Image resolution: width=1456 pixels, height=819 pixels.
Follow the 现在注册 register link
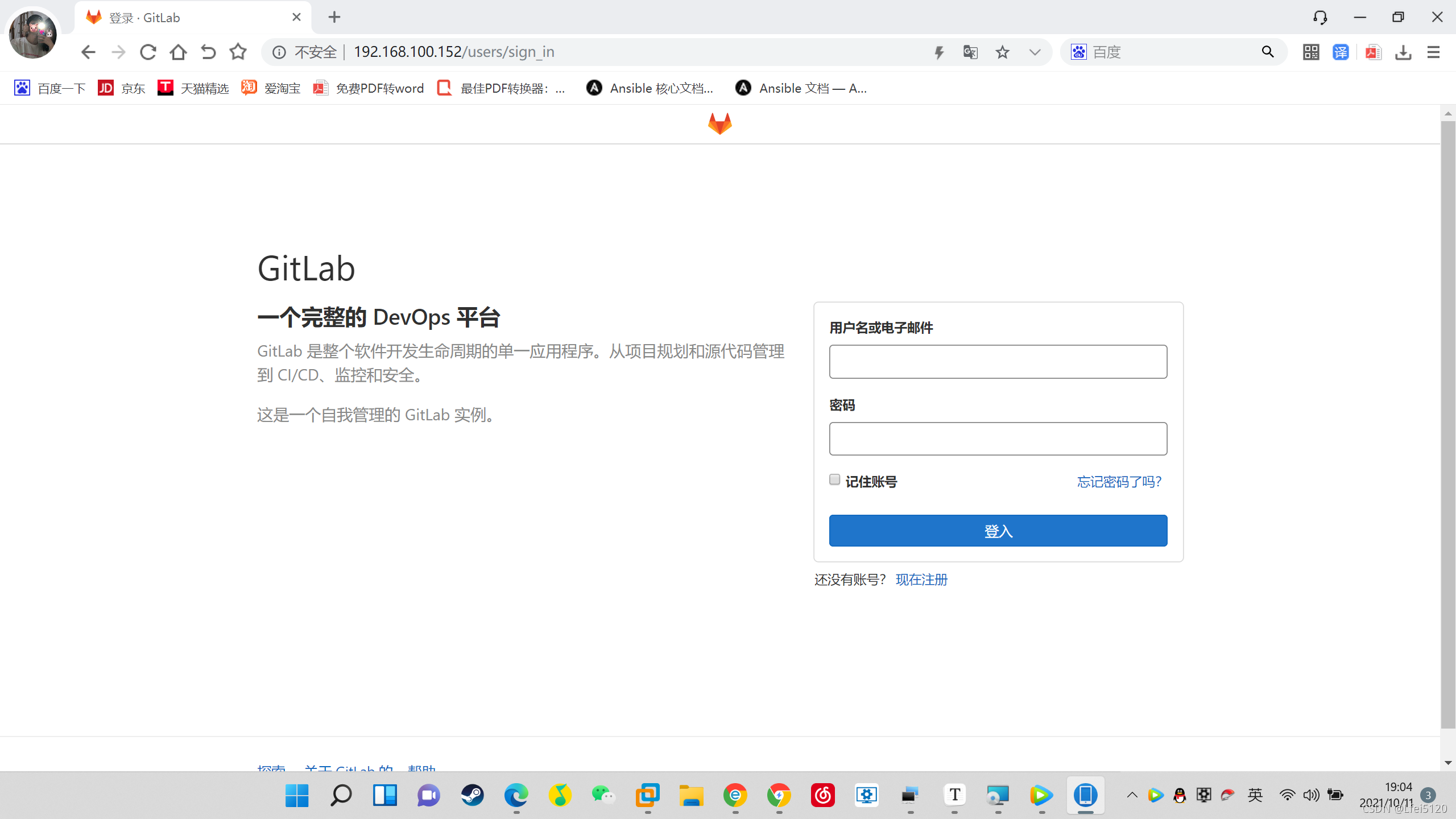pos(921,580)
